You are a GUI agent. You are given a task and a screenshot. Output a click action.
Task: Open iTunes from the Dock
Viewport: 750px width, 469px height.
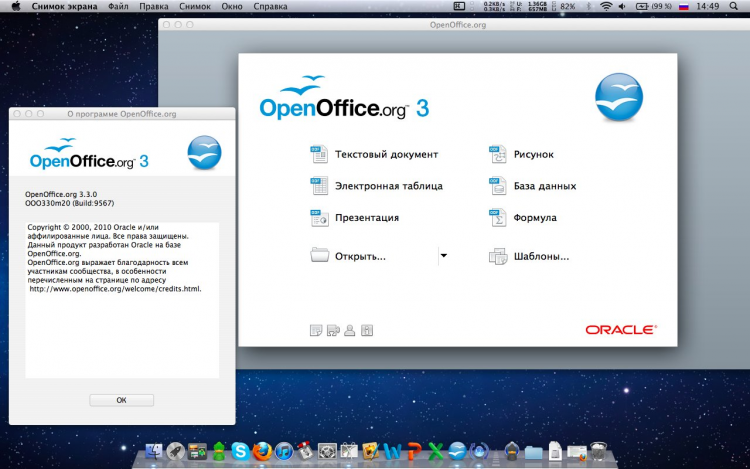pos(284,451)
